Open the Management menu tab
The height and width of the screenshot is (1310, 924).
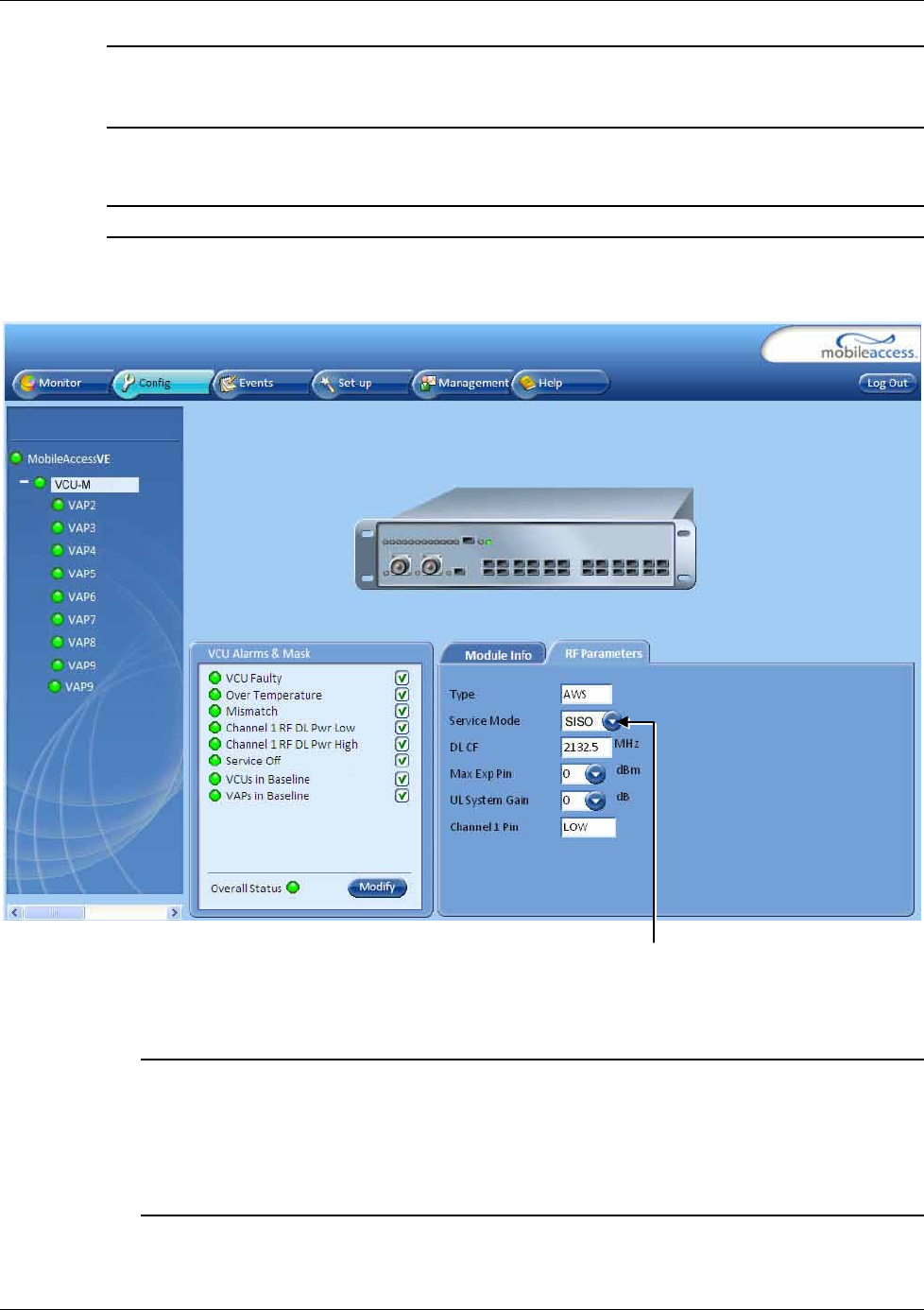click(x=463, y=383)
